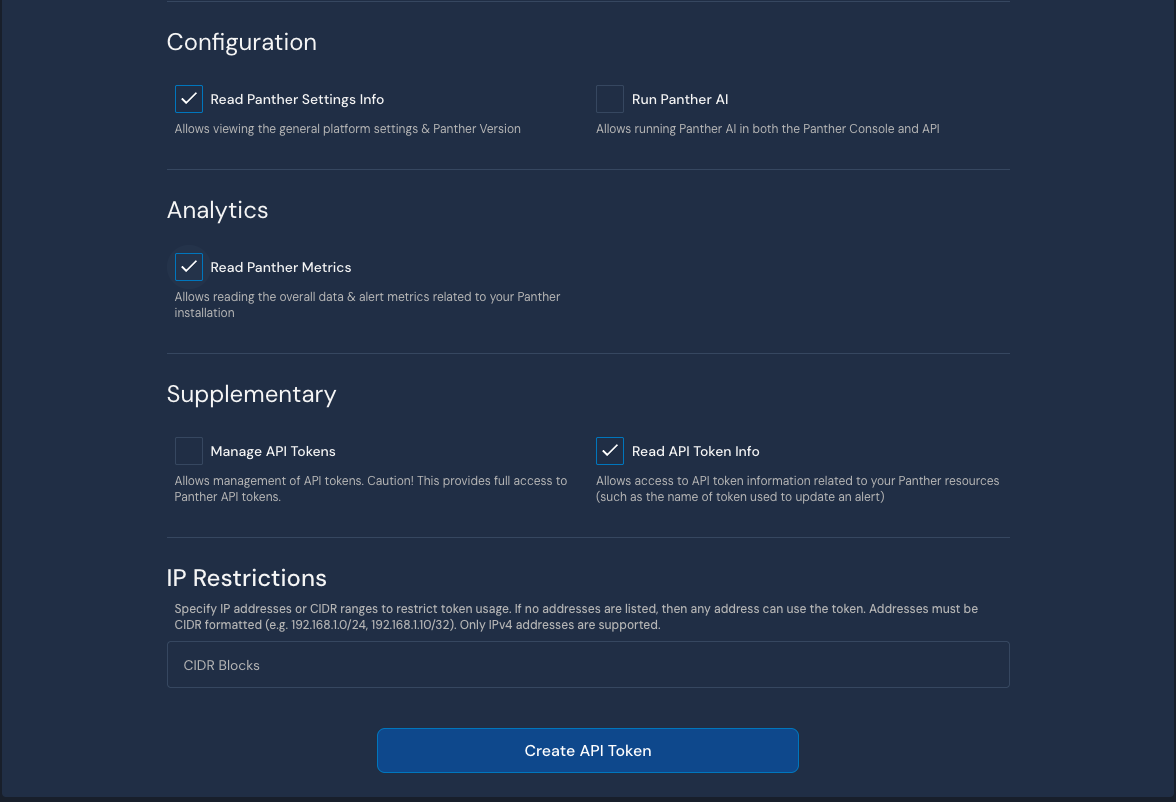1176x802 pixels.
Task: Click the Read Panther Metrics description text
Action: (367, 304)
